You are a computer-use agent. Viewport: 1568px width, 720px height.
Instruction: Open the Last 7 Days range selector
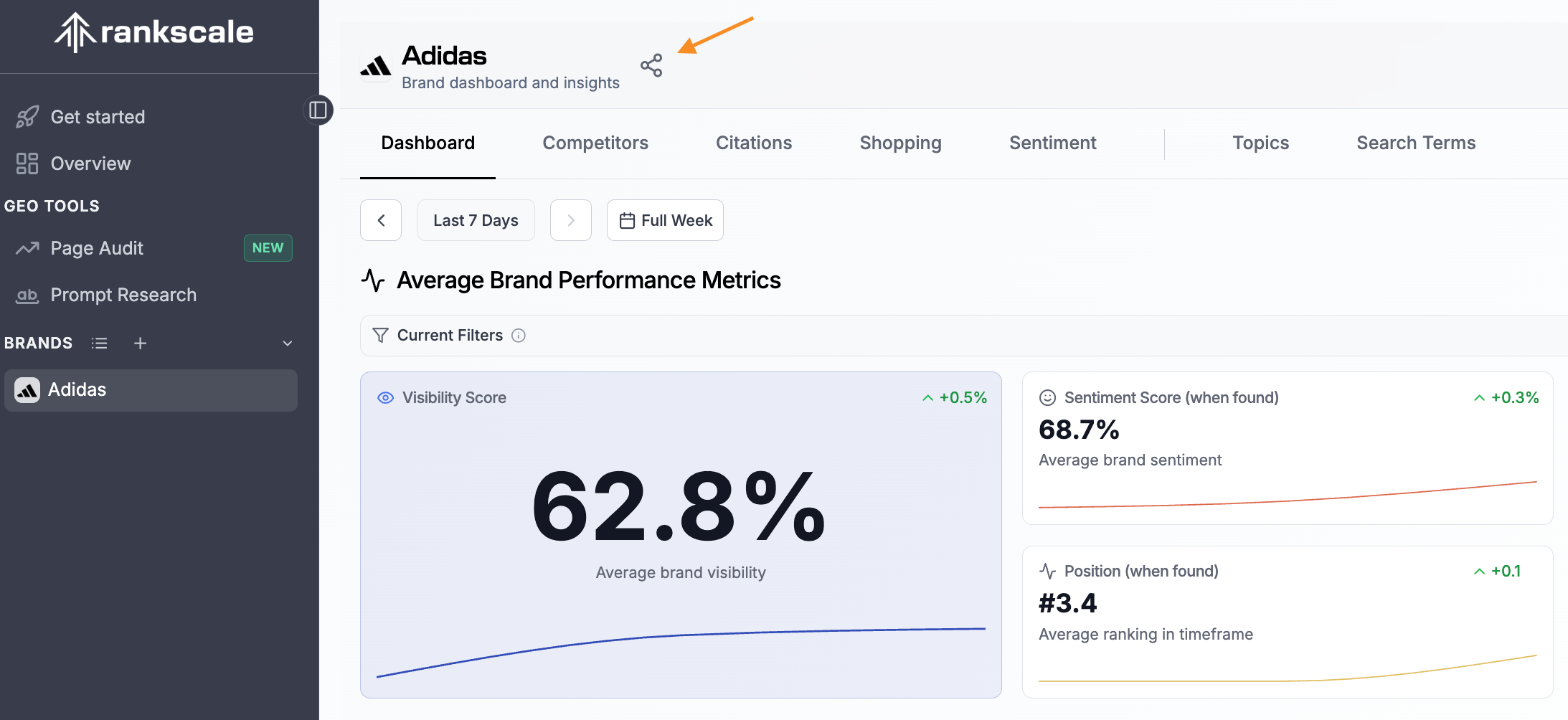pyautogui.click(x=476, y=220)
